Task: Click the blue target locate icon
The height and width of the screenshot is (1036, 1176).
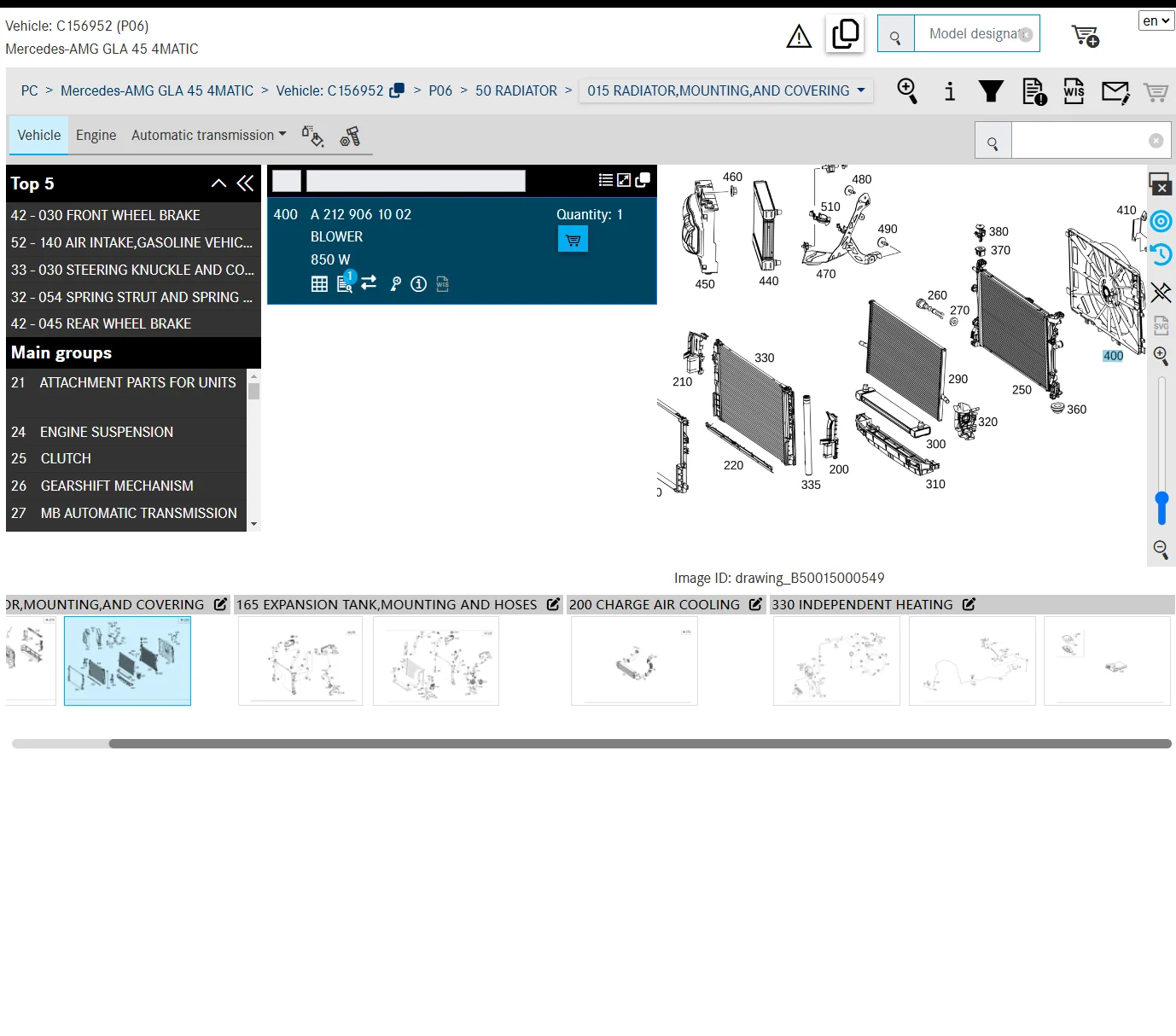Action: click(x=1161, y=222)
